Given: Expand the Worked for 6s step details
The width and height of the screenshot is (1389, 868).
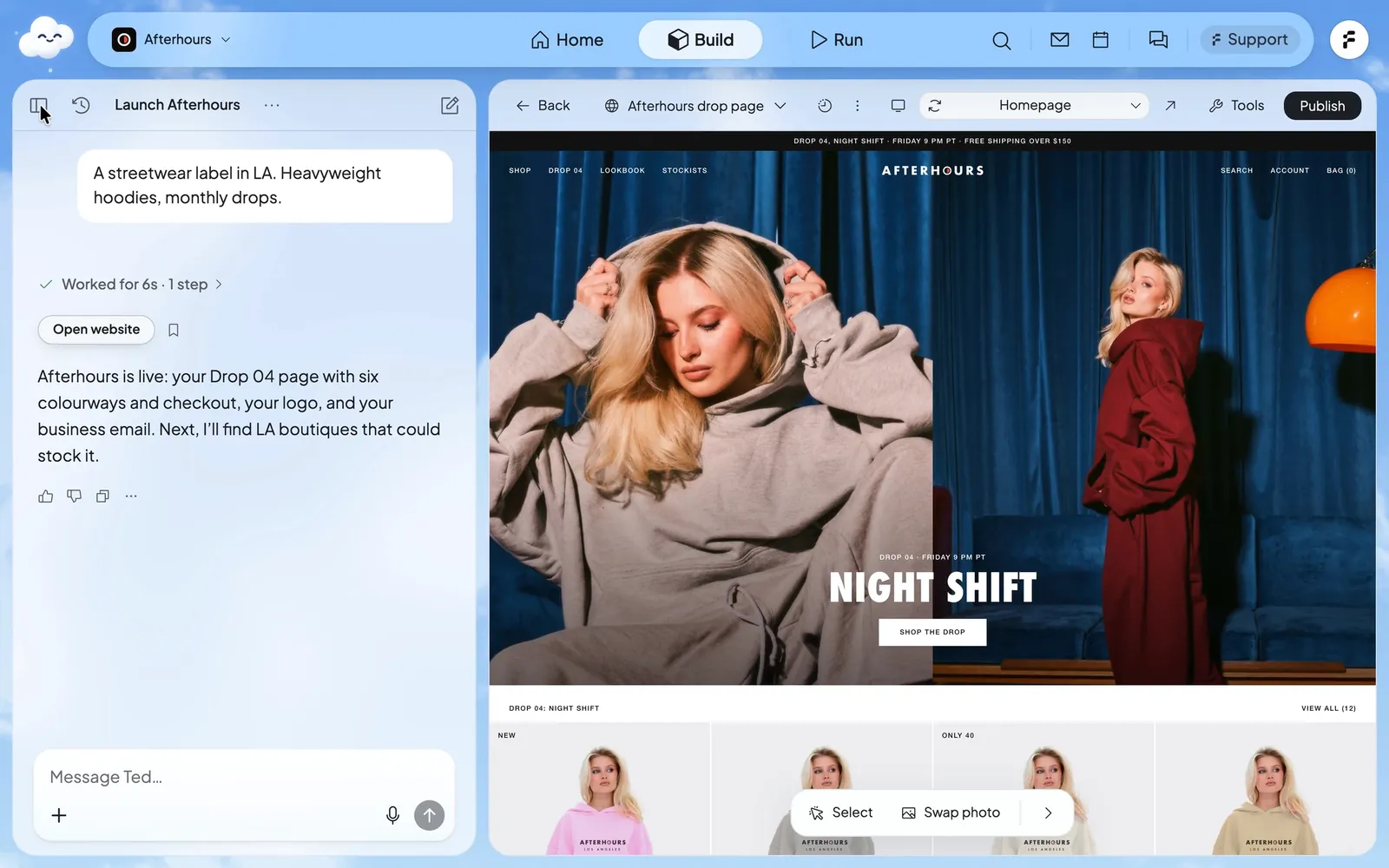Looking at the screenshot, I should point(131,285).
